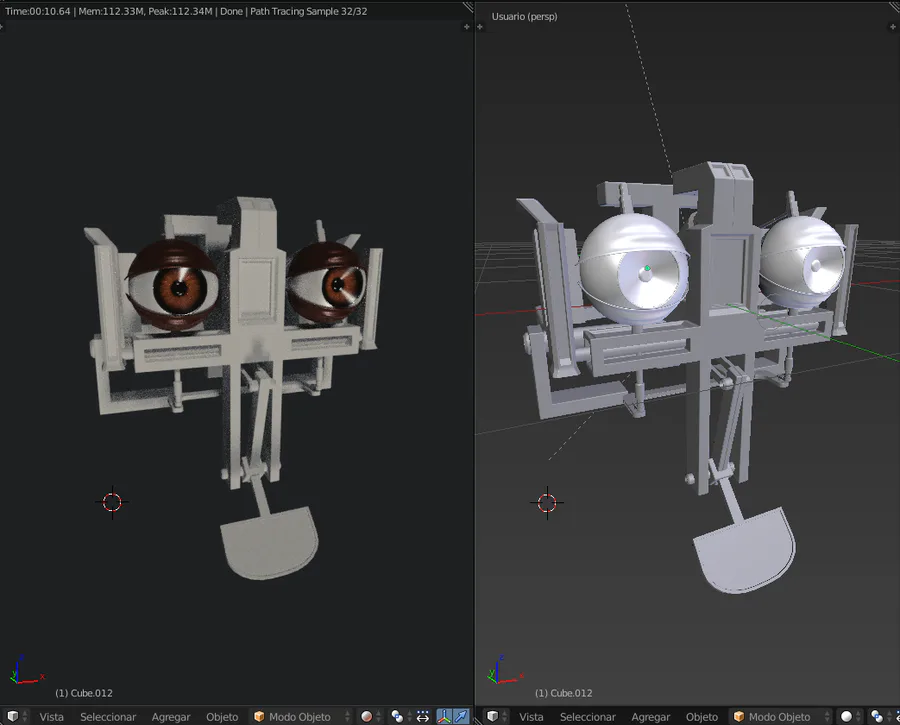Viewport: 900px width, 725px height.
Task: Open Agregar menu in right viewport
Action: point(651,717)
